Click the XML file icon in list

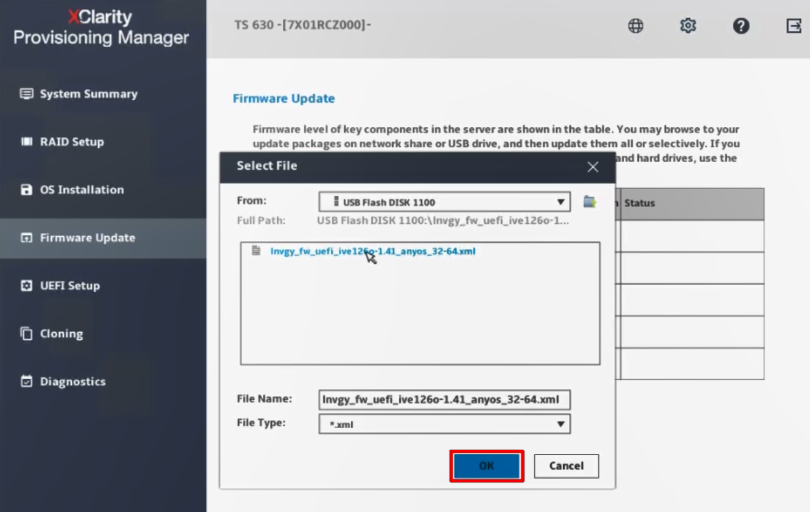pyautogui.click(x=256, y=251)
